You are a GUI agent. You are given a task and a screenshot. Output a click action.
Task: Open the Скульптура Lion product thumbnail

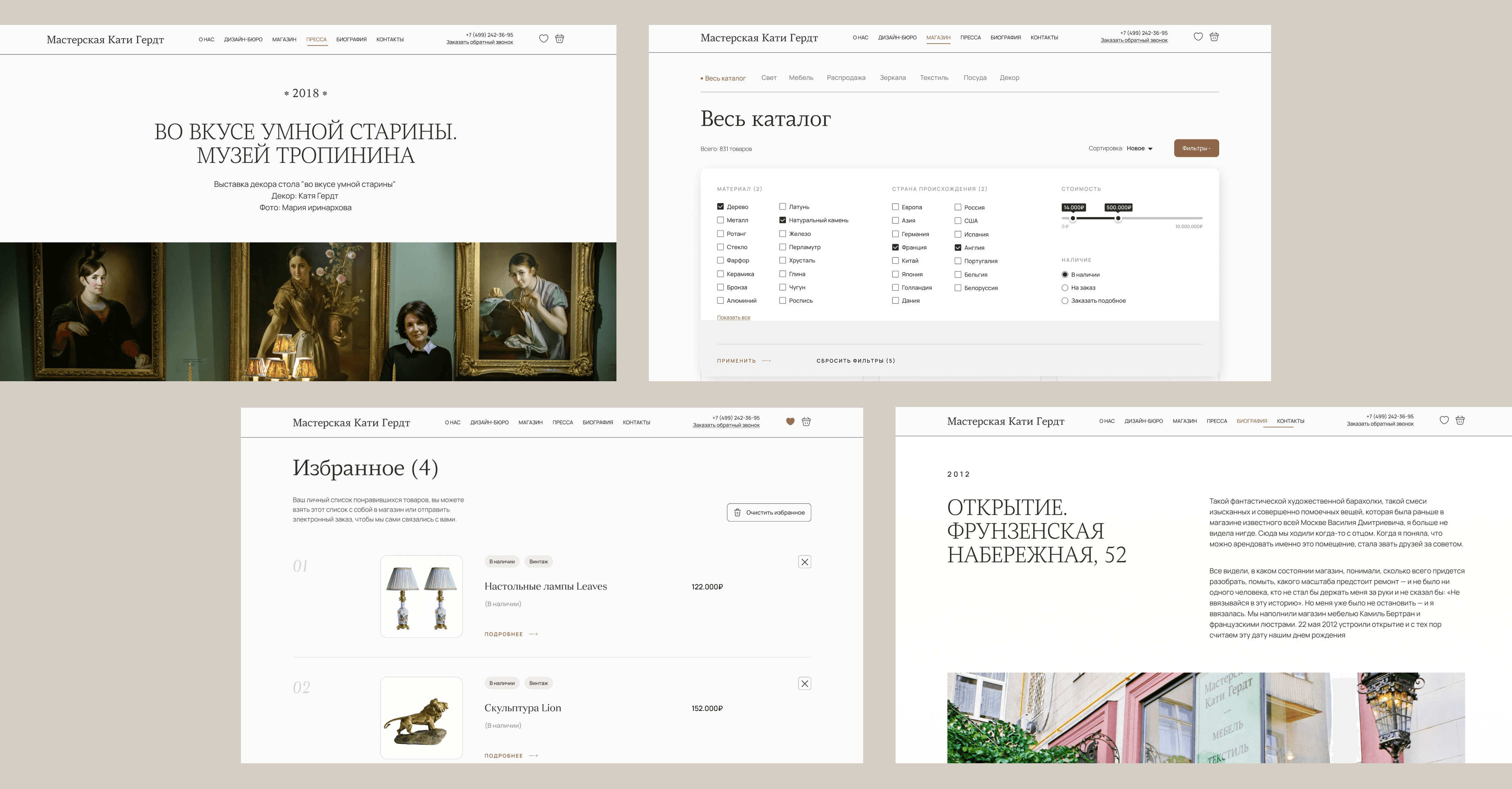coord(422,718)
